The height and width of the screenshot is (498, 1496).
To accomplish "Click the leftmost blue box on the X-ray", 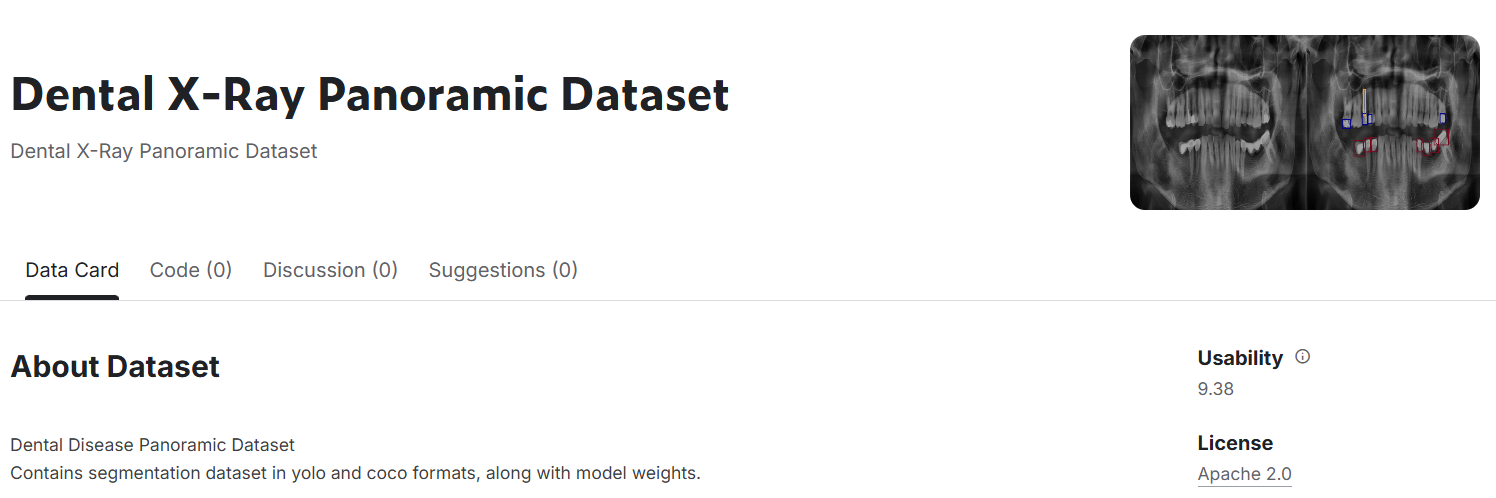I will click(1346, 123).
